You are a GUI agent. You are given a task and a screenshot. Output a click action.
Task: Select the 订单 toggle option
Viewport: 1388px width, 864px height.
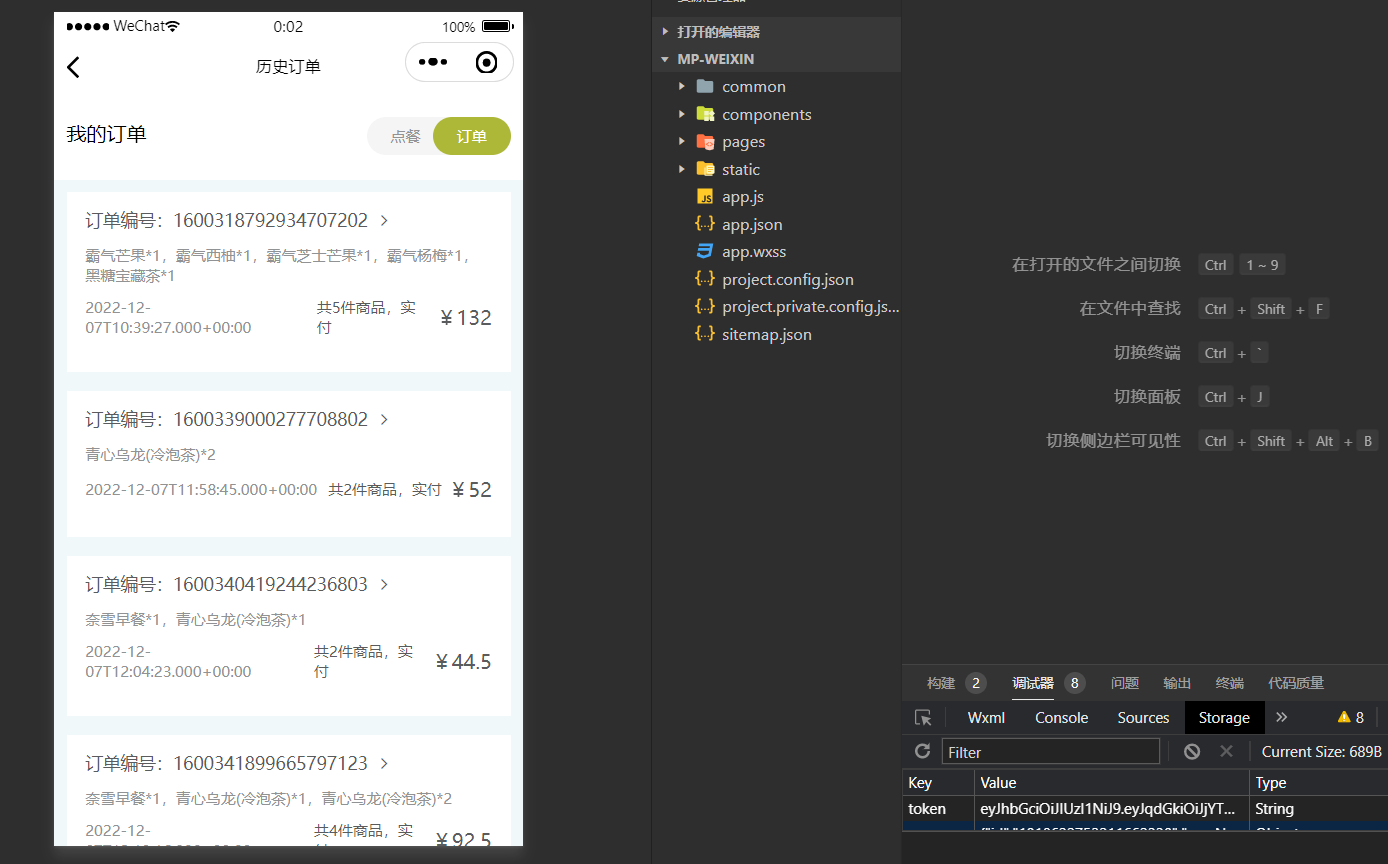pyautogui.click(x=471, y=136)
